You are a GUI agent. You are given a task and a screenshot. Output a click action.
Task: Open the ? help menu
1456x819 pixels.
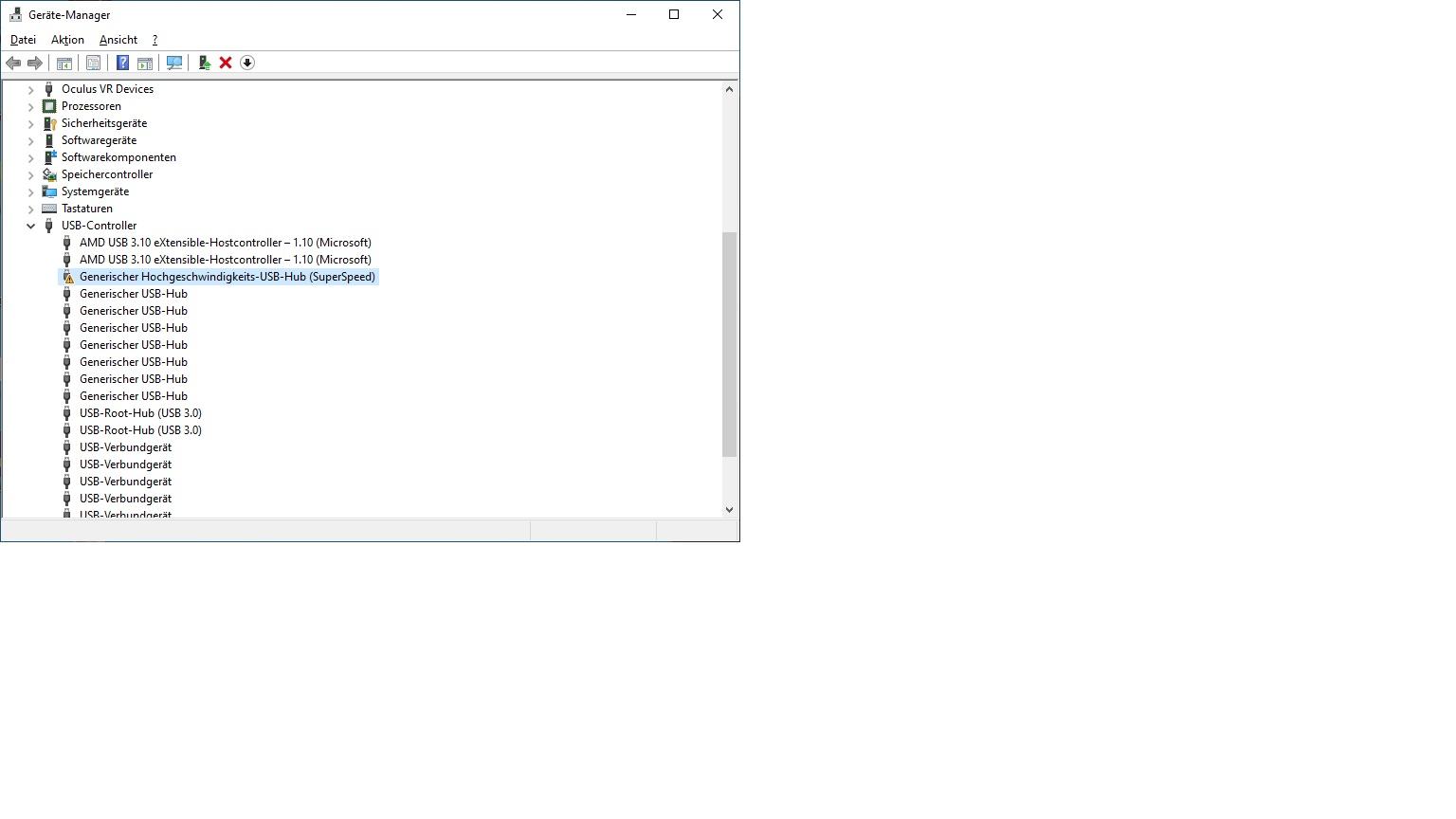[x=155, y=40]
